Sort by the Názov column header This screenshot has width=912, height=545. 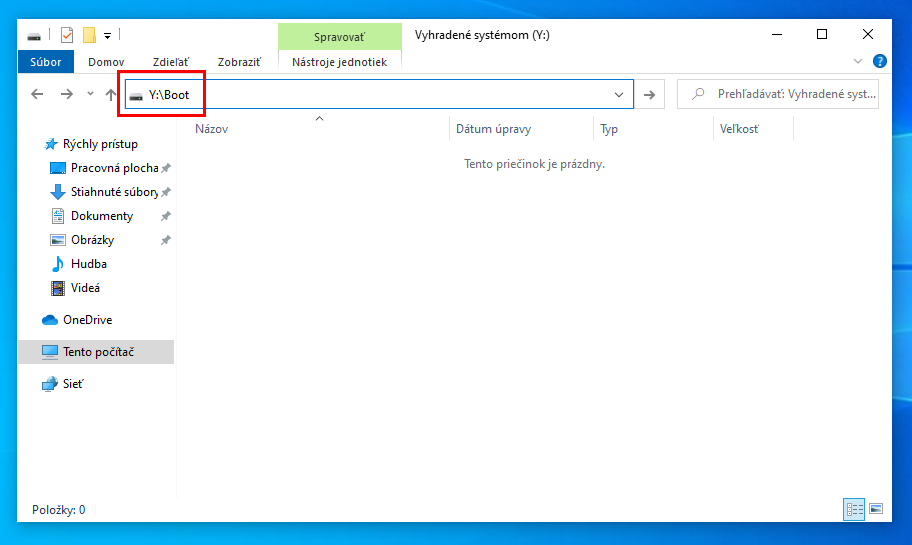click(x=212, y=129)
